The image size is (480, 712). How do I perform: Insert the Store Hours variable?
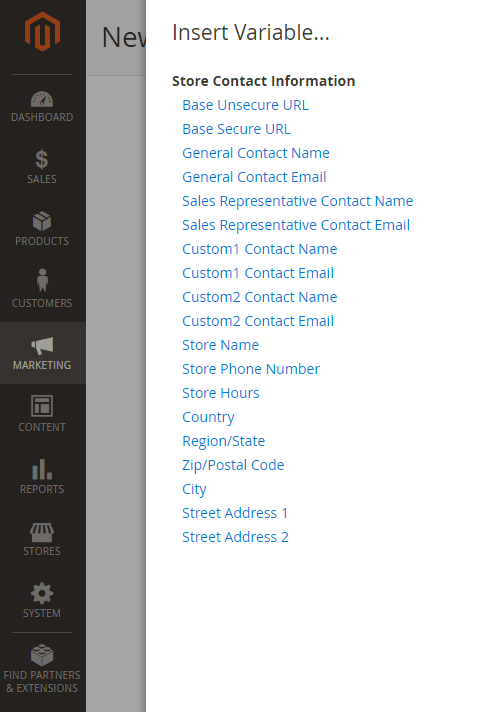click(221, 393)
